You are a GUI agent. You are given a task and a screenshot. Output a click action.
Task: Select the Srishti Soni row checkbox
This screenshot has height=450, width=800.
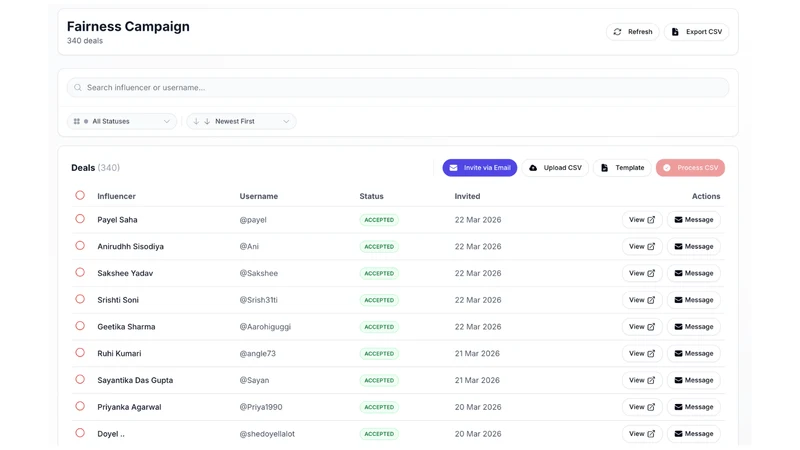[80, 299]
